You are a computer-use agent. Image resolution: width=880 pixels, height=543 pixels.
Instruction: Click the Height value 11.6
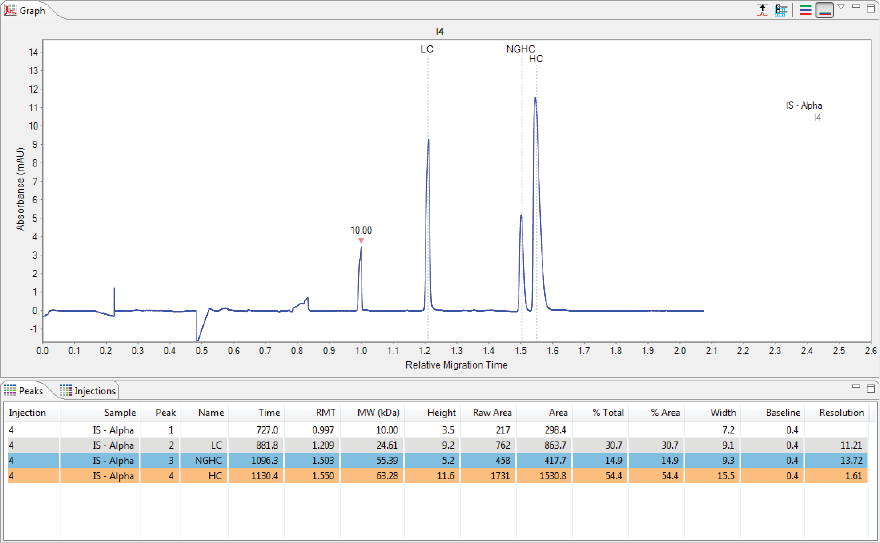[446, 476]
